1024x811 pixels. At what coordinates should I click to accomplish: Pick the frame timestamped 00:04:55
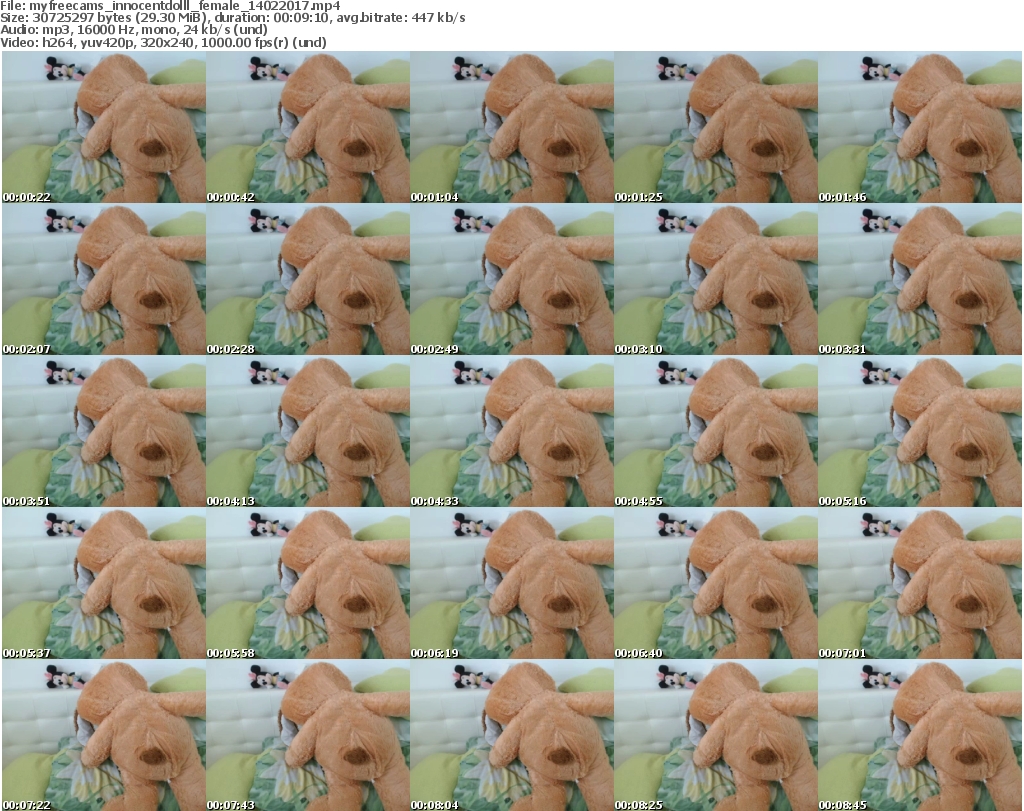(x=716, y=431)
